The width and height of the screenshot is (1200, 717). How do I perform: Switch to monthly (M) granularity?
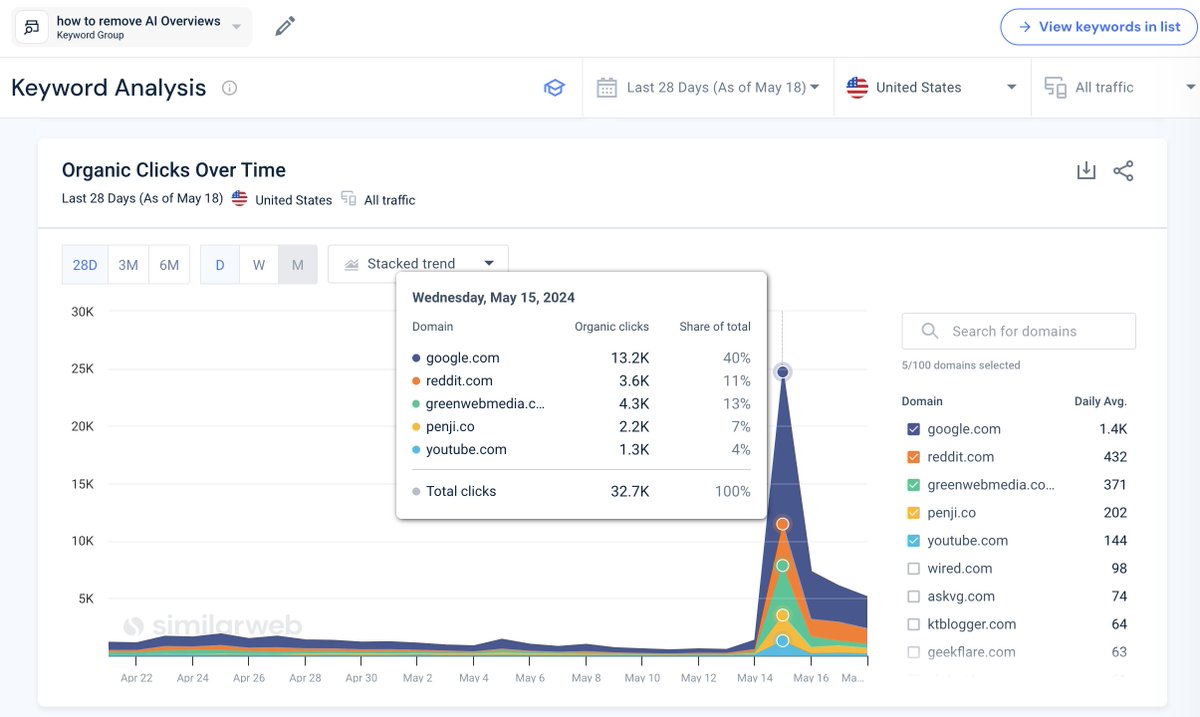(x=298, y=265)
